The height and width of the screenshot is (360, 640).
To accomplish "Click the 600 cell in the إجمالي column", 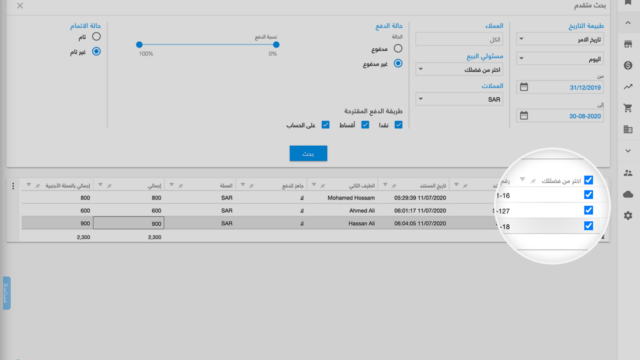I will [129, 211].
